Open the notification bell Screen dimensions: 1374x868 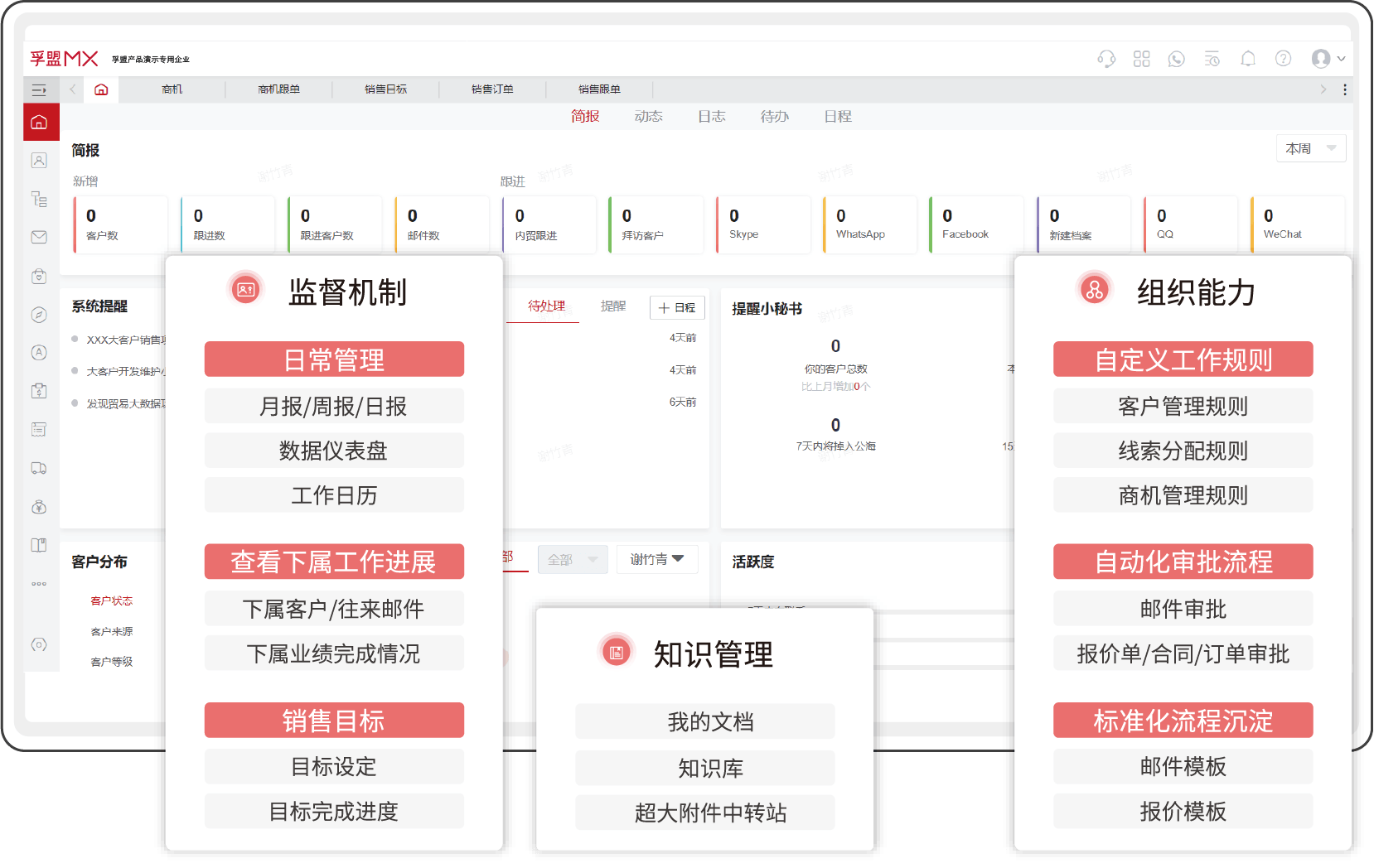(1248, 59)
